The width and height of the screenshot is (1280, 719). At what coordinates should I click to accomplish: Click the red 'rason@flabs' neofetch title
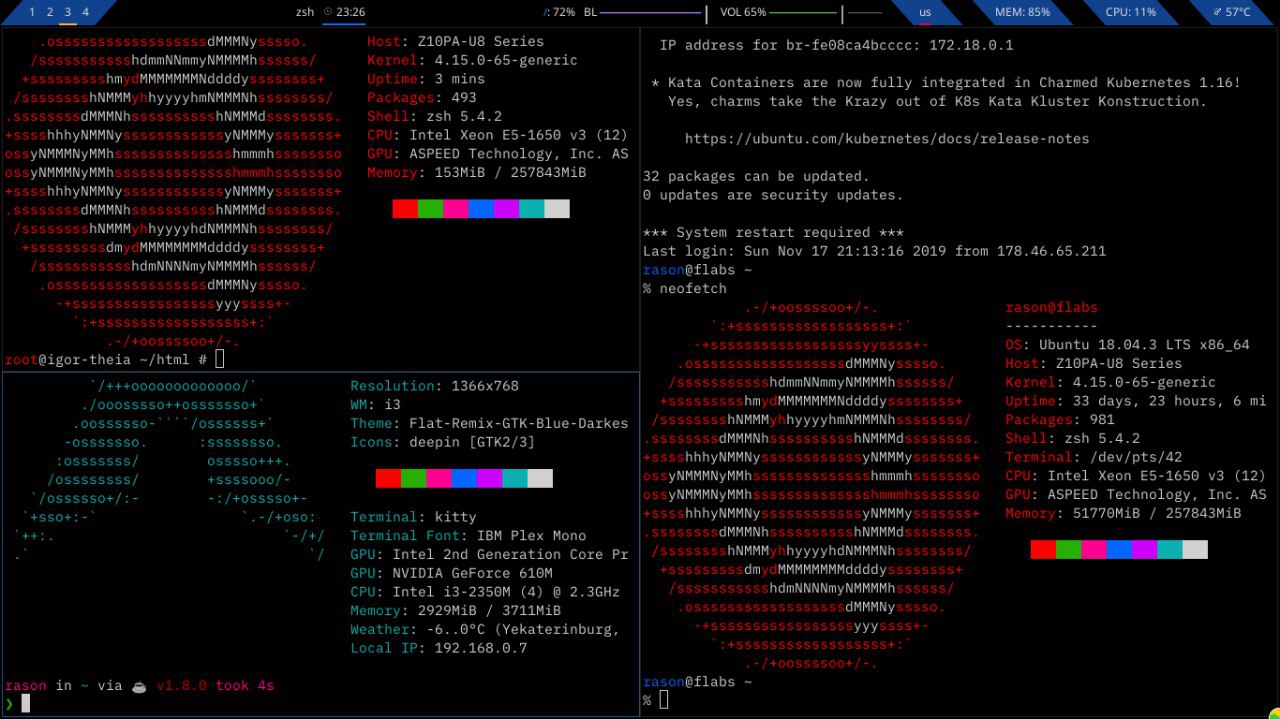pos(1051,308)
